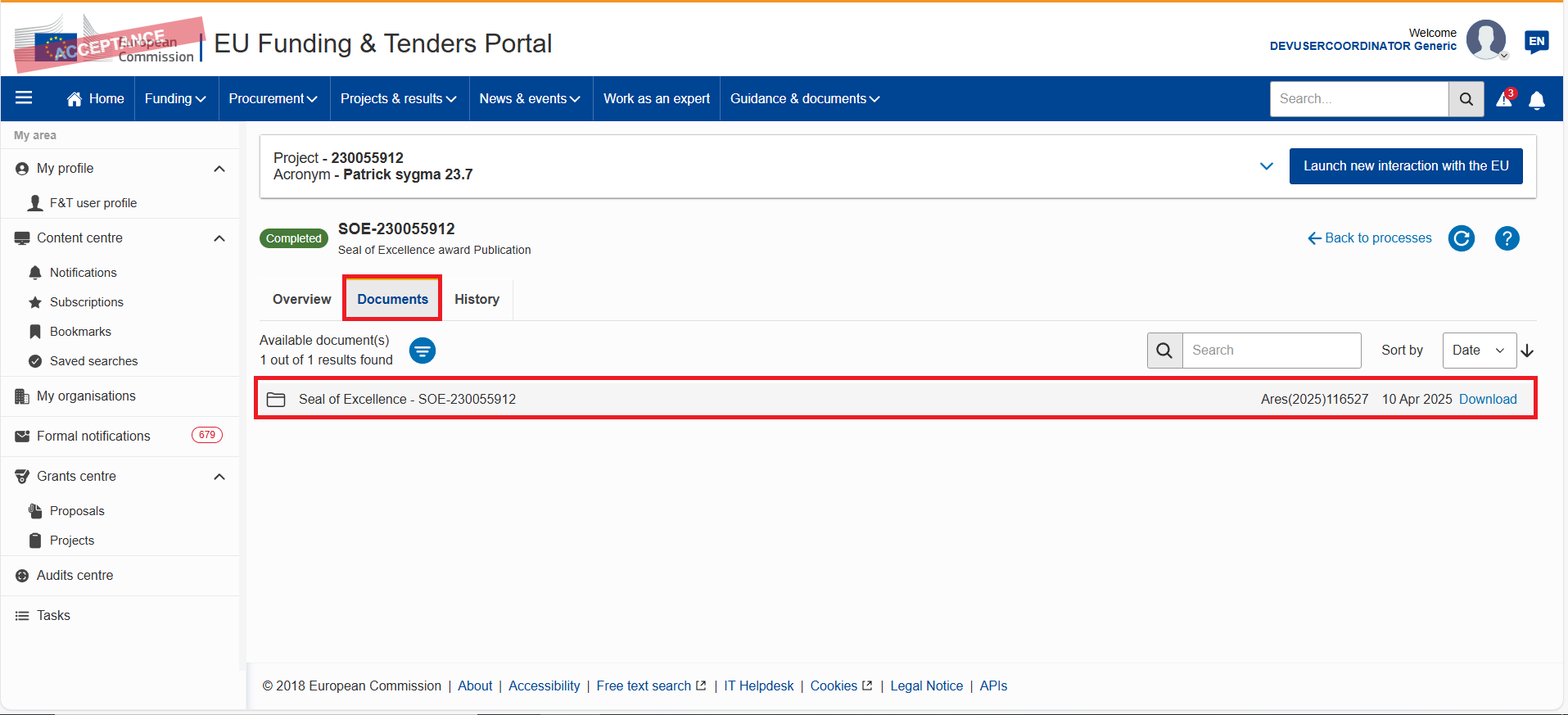Open the help question mark icon
Screen dimensions: 1568x715
coord(1507,238)
